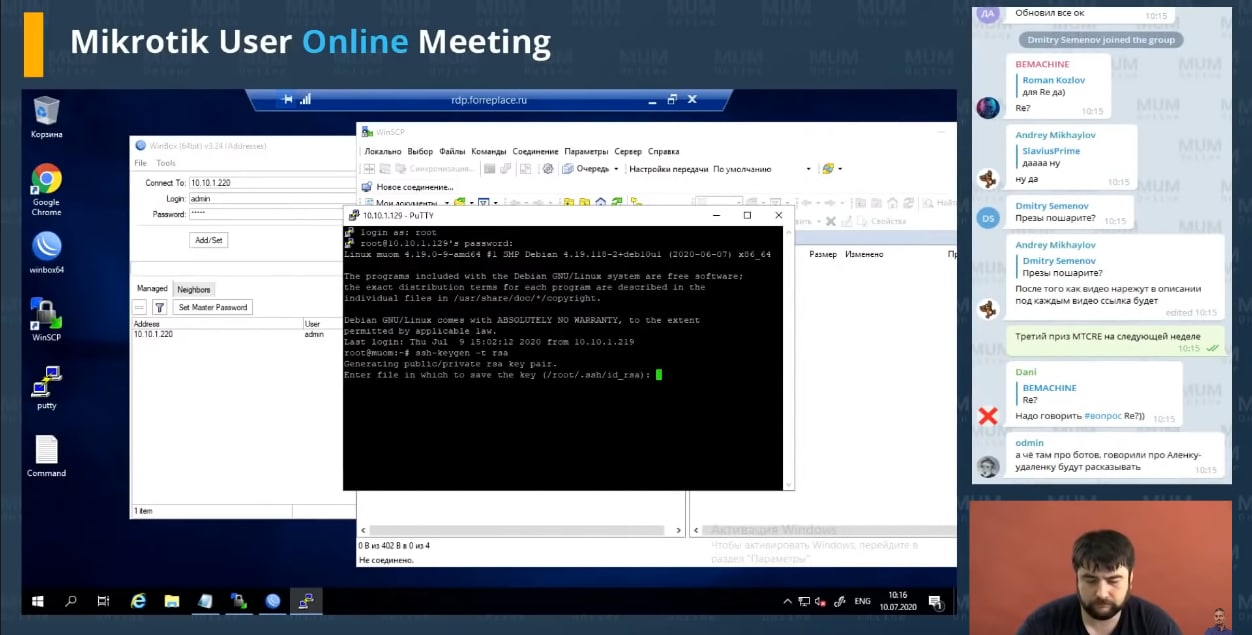1252x635 pixels.
Task: Open the Google Chrome desktop icon
Action: point(46,189)
